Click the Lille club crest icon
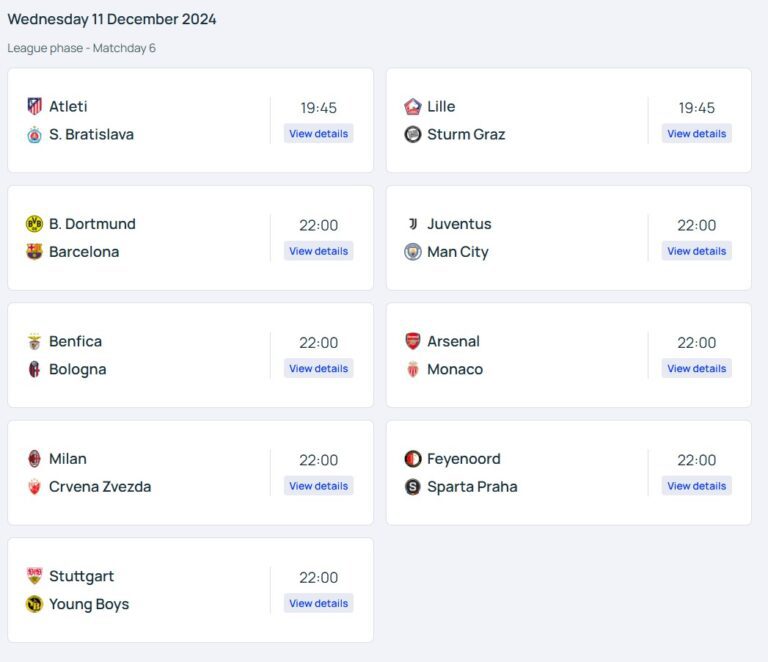The height and width of the screenshot is (662, 768). pyautogui.click(x=413, y=106)
